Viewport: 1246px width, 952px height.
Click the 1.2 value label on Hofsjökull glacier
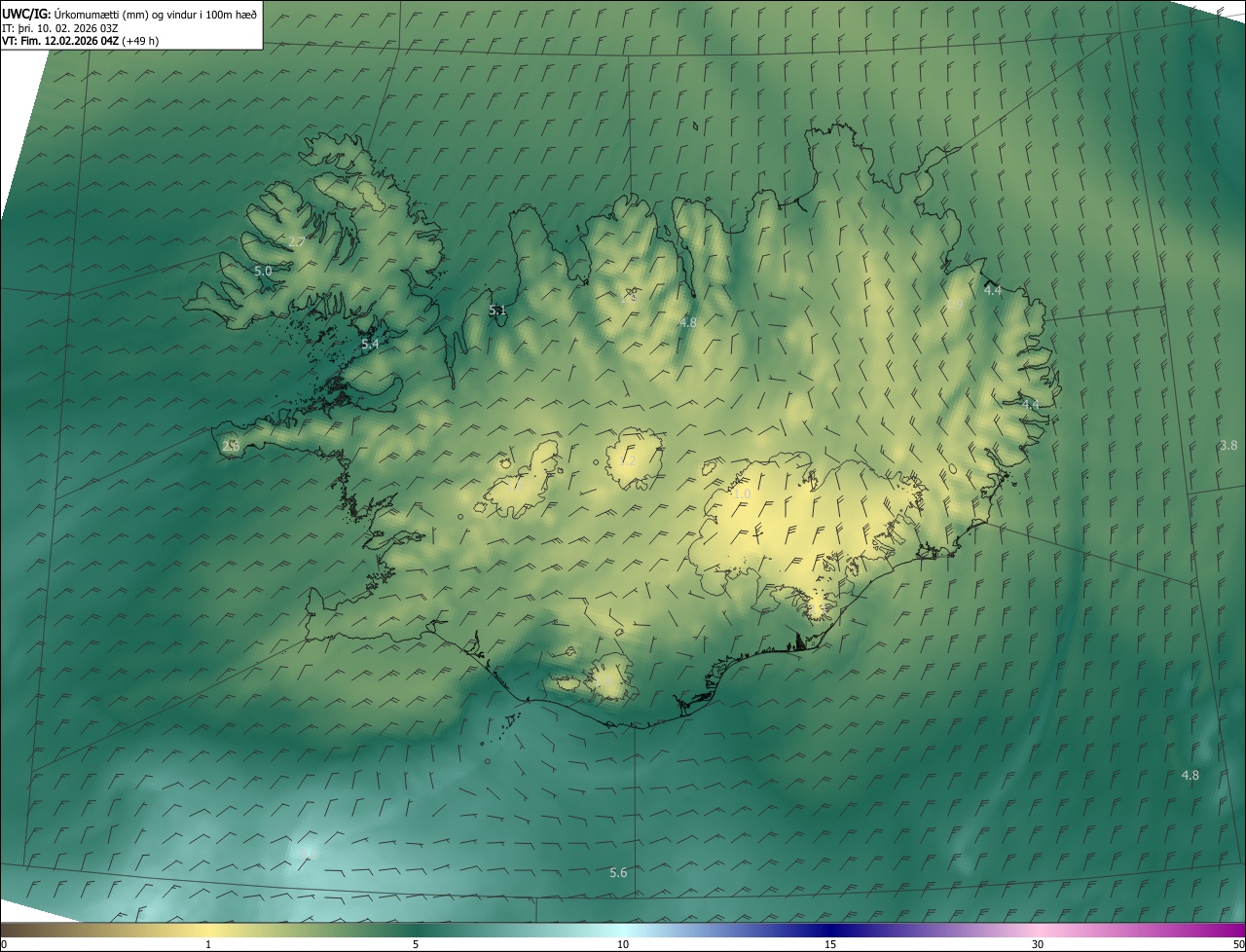click(x=628, y=461)
